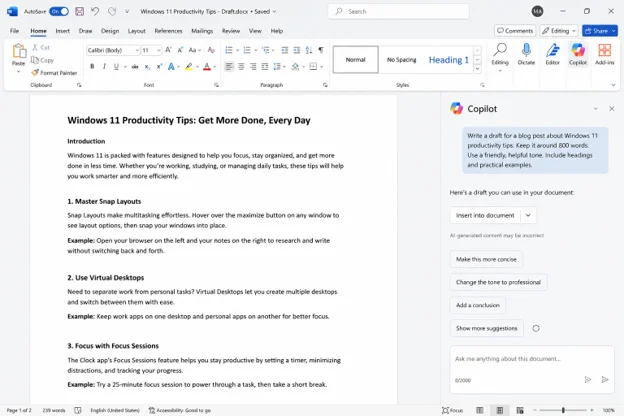Open the Editor tool
Viewport: 624px width, 416px height.
[x=552, y=55]
